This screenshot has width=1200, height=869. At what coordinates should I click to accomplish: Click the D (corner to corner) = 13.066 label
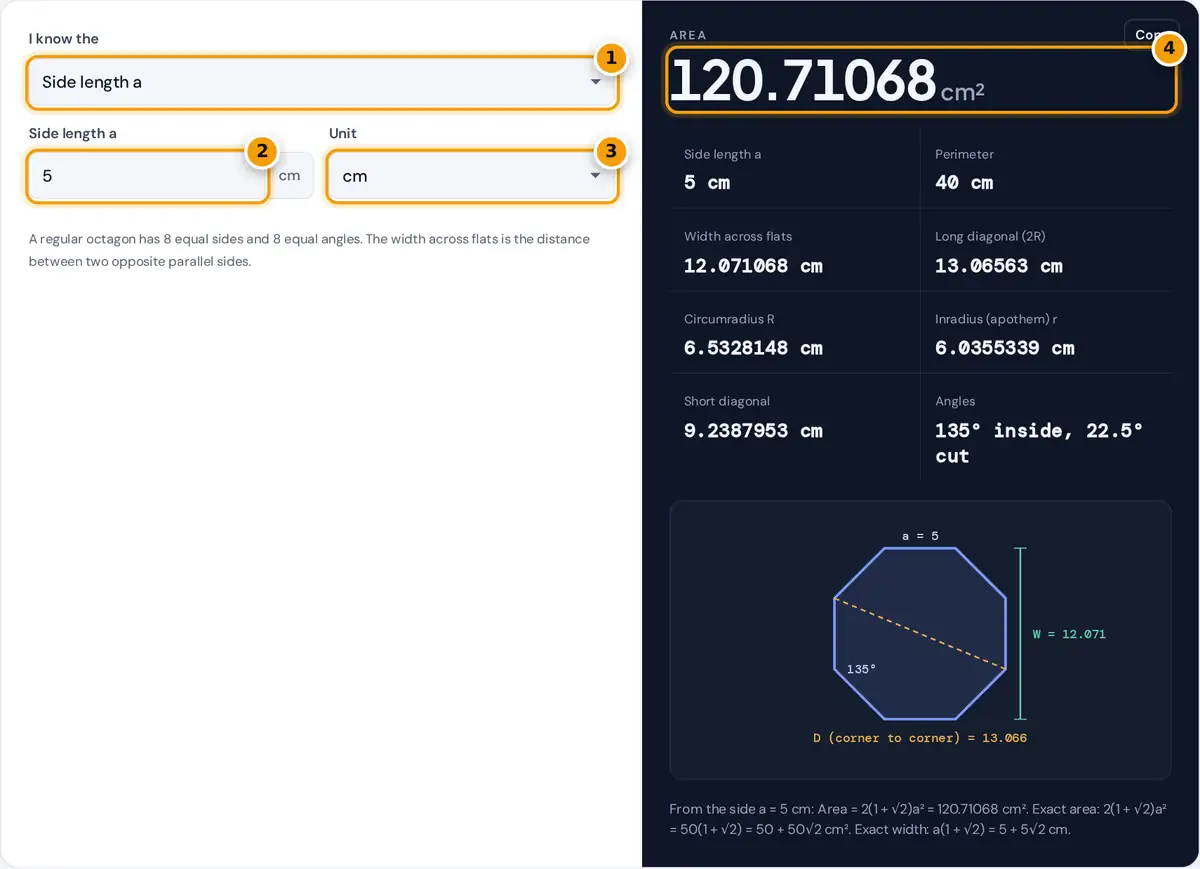920,738
